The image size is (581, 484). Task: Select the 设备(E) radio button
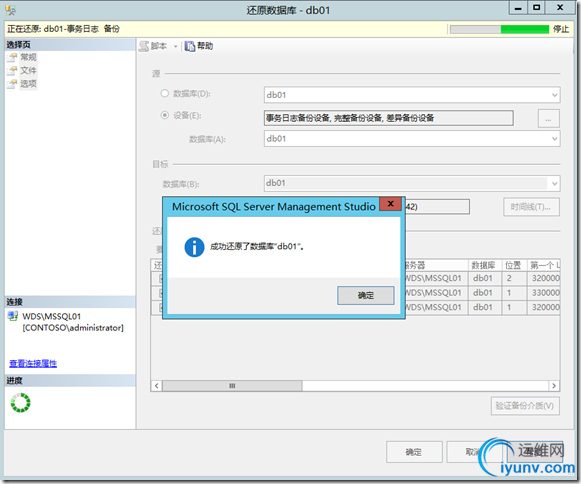pyautogui.click(x=165, y=115)
